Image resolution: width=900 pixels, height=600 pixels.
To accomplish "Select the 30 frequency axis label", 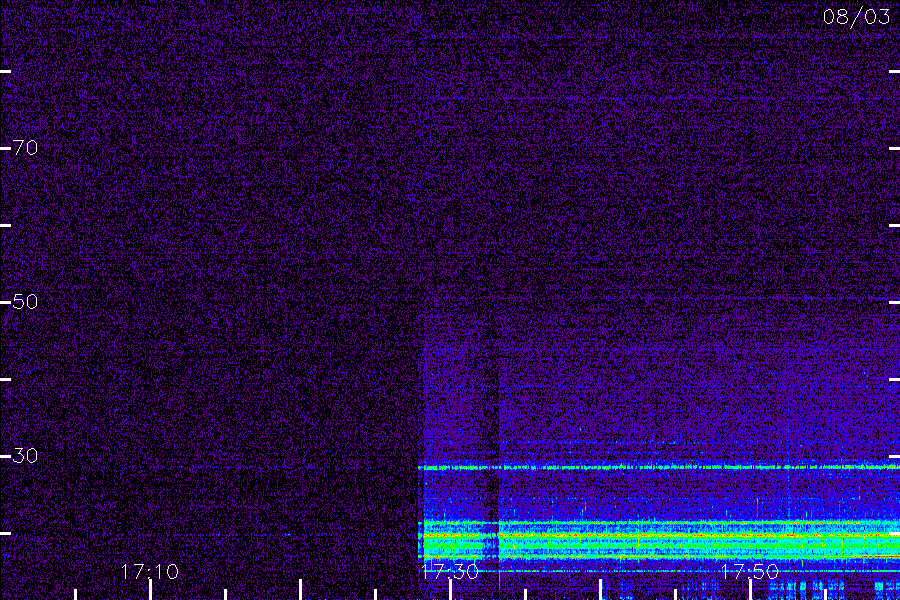I will [25, 455].
